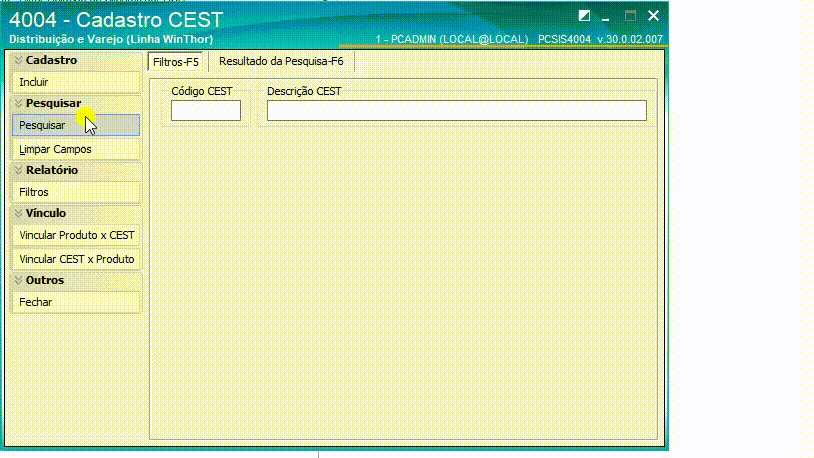
Task: Collapse the Cadastro section chevron
Action: [x=18, y=60]
